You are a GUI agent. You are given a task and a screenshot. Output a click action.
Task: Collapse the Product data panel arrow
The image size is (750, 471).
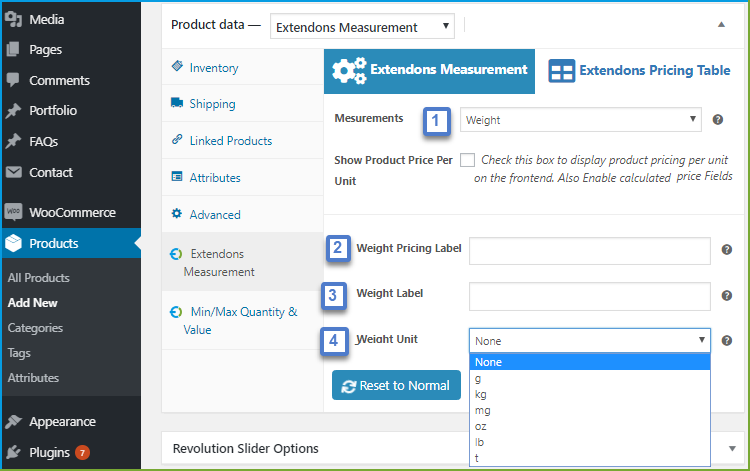click(x=721, y=25)
